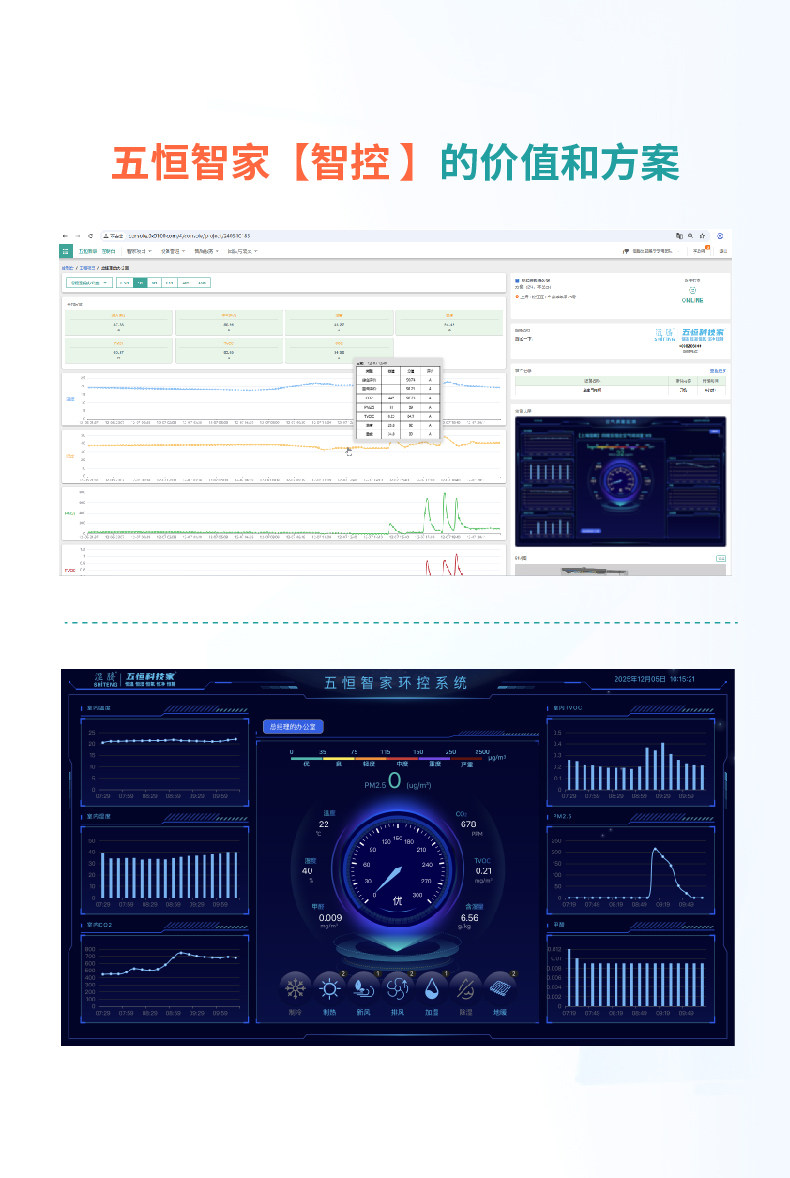Screen dimensions: 790x1178
Task: Click the 制热 heating sun icon
Action: coord(329,989)
